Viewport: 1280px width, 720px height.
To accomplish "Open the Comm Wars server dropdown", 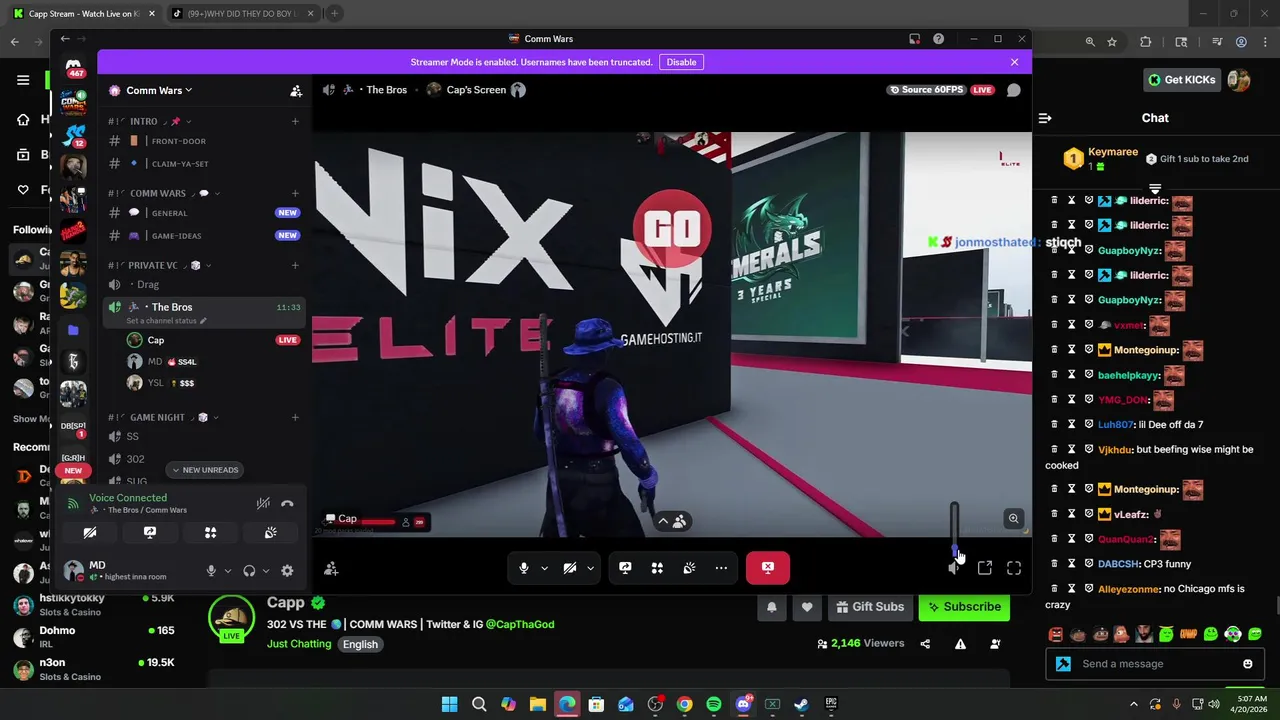I will 158,90.
